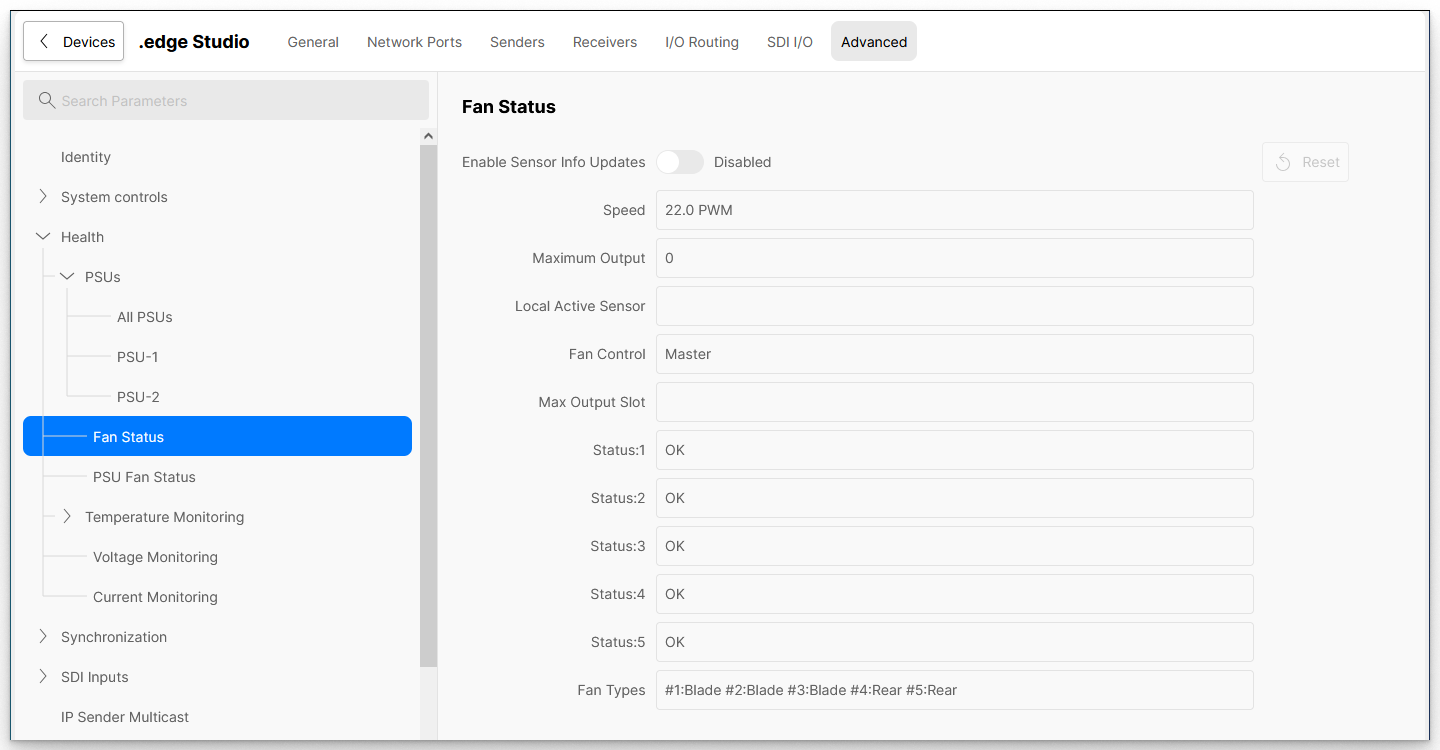The height and width of the screenshot is (750, 1440).
Task: Select PSU Fan Status item
Action: tap(144, 477)
